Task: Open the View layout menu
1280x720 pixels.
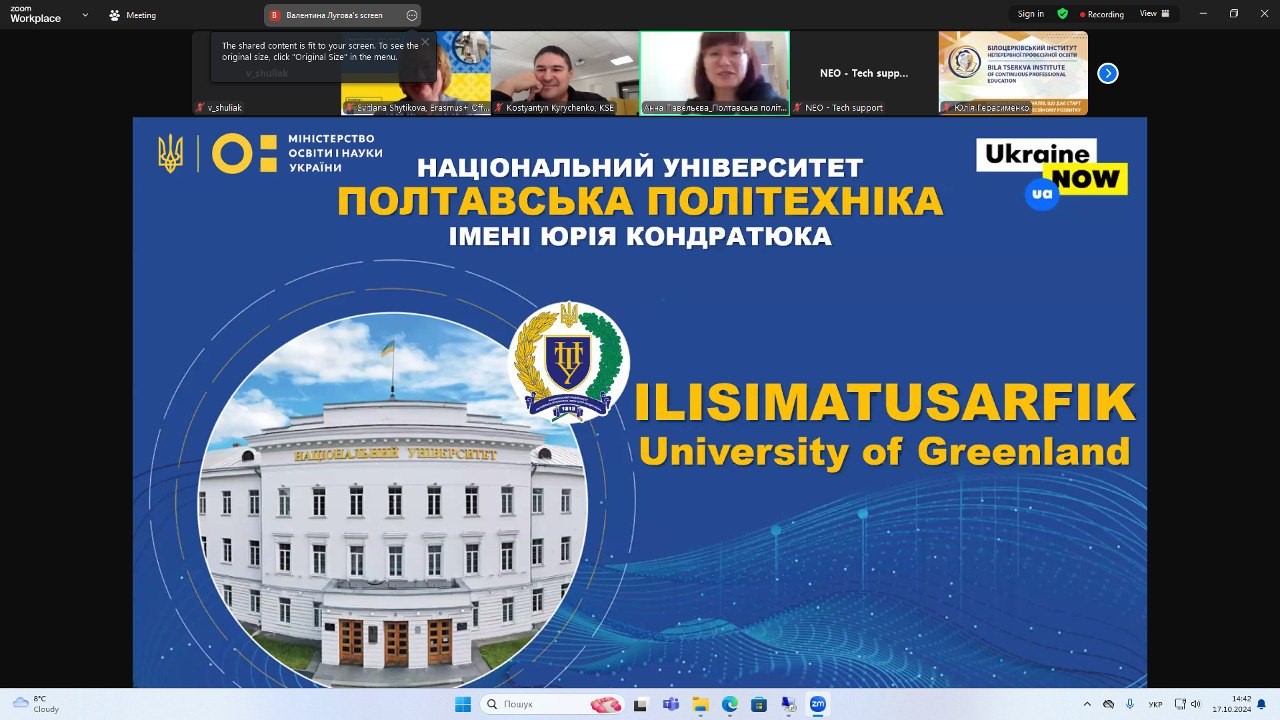Action: click(1155, 14)
